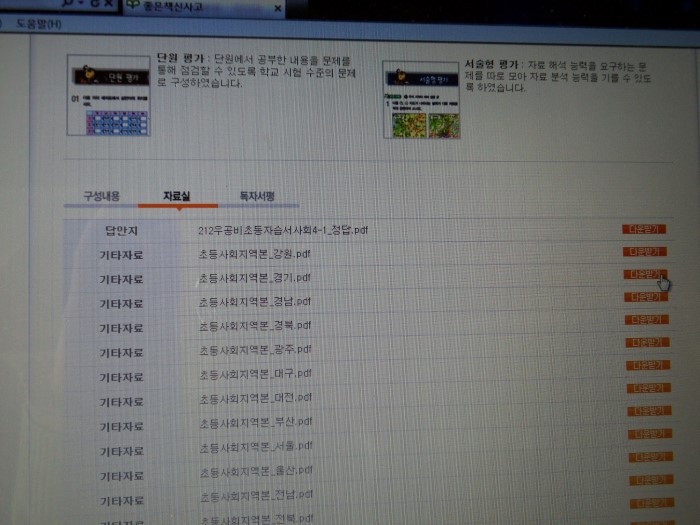Screen dimensions: 700x525
Task: Click the 단원 평가 preview thumbnail
Action: pos(108,95)
